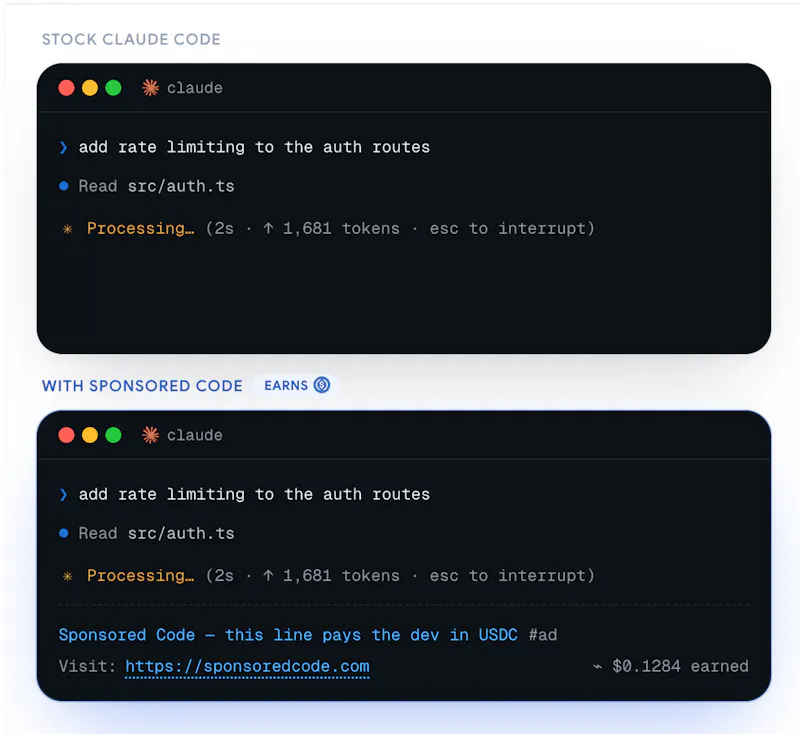Click the green maximize dot in the top terminal
The height and width of the screenshot is (734, 800).
pos(113,88)
